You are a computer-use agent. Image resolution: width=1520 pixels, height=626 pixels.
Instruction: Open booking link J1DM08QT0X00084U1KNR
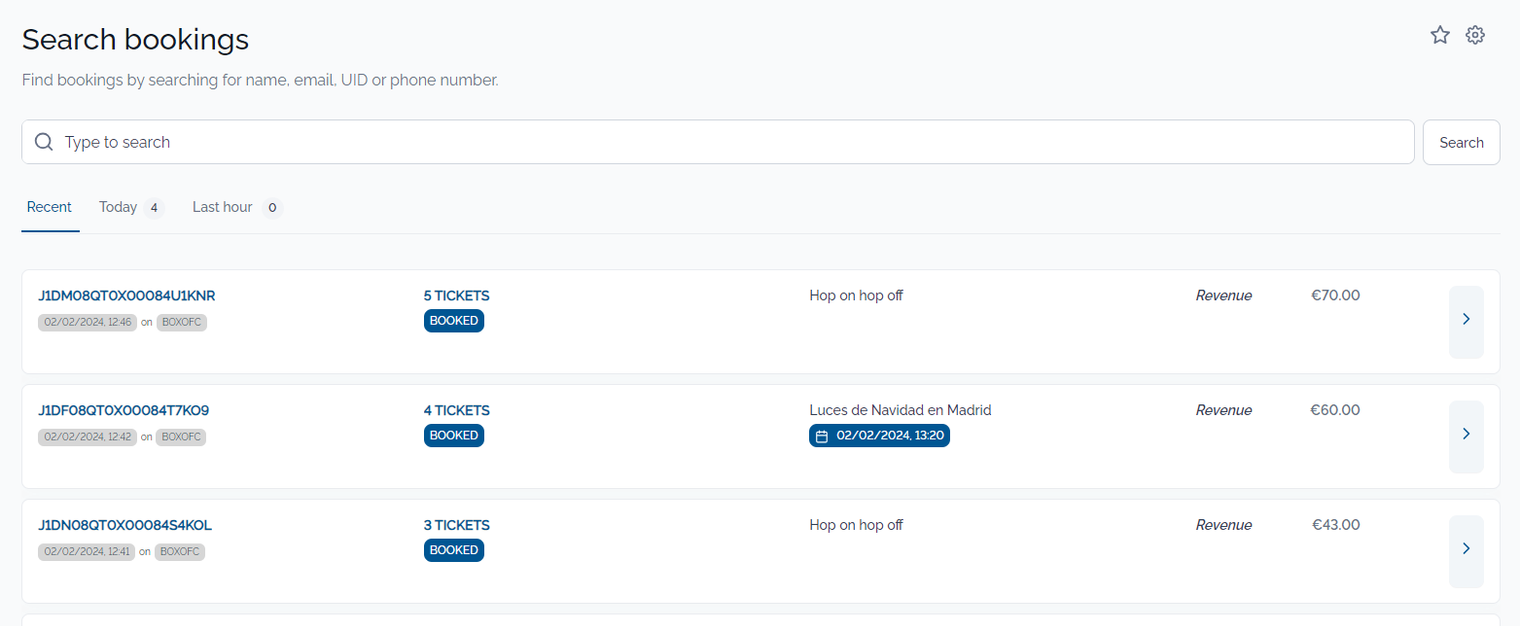click(x=127, y=296)
